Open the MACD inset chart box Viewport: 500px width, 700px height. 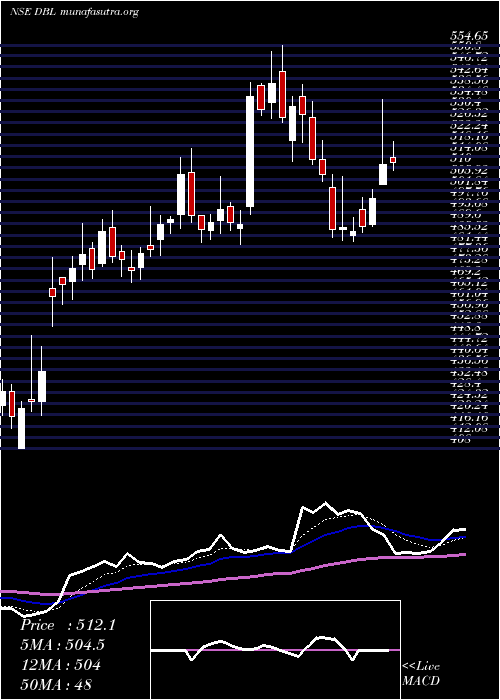point(275,650)
